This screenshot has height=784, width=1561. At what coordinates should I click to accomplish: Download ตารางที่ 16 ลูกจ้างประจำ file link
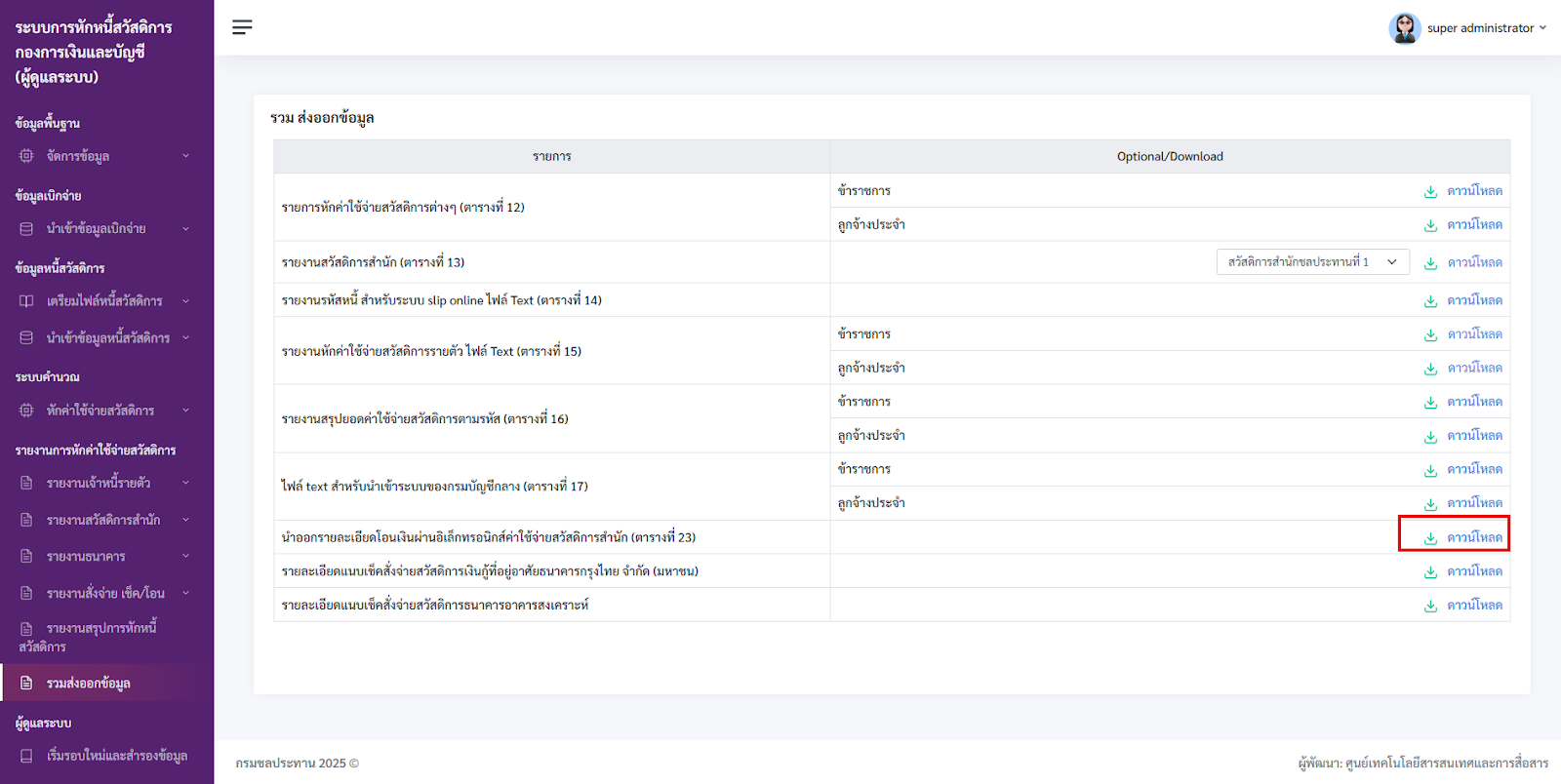[x=1474, y=436]
